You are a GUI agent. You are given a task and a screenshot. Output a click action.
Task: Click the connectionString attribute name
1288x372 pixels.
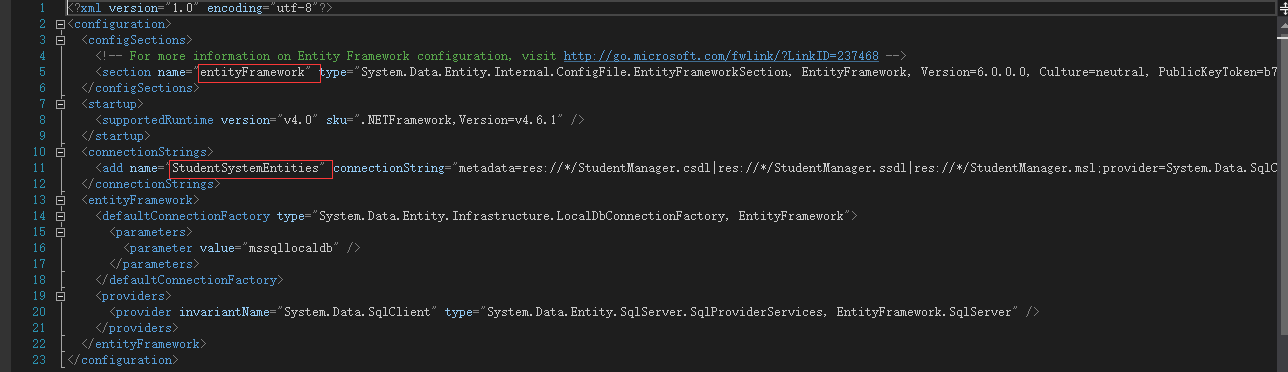(388, 168)
